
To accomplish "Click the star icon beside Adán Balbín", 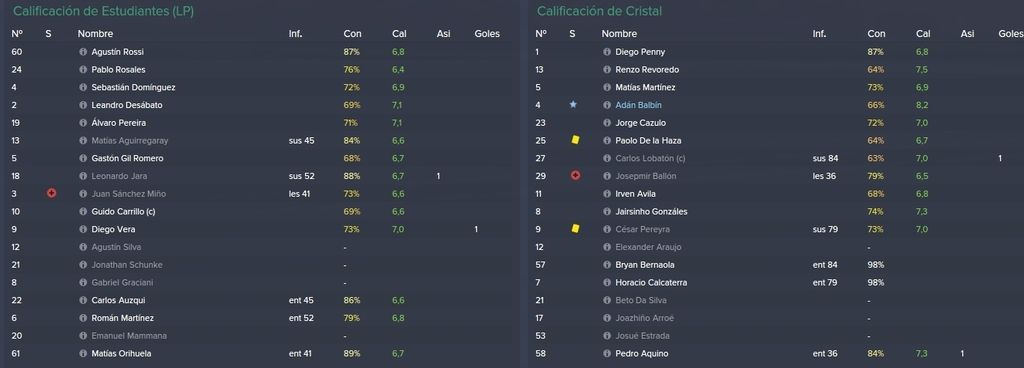I will click(x=573, y=104).
